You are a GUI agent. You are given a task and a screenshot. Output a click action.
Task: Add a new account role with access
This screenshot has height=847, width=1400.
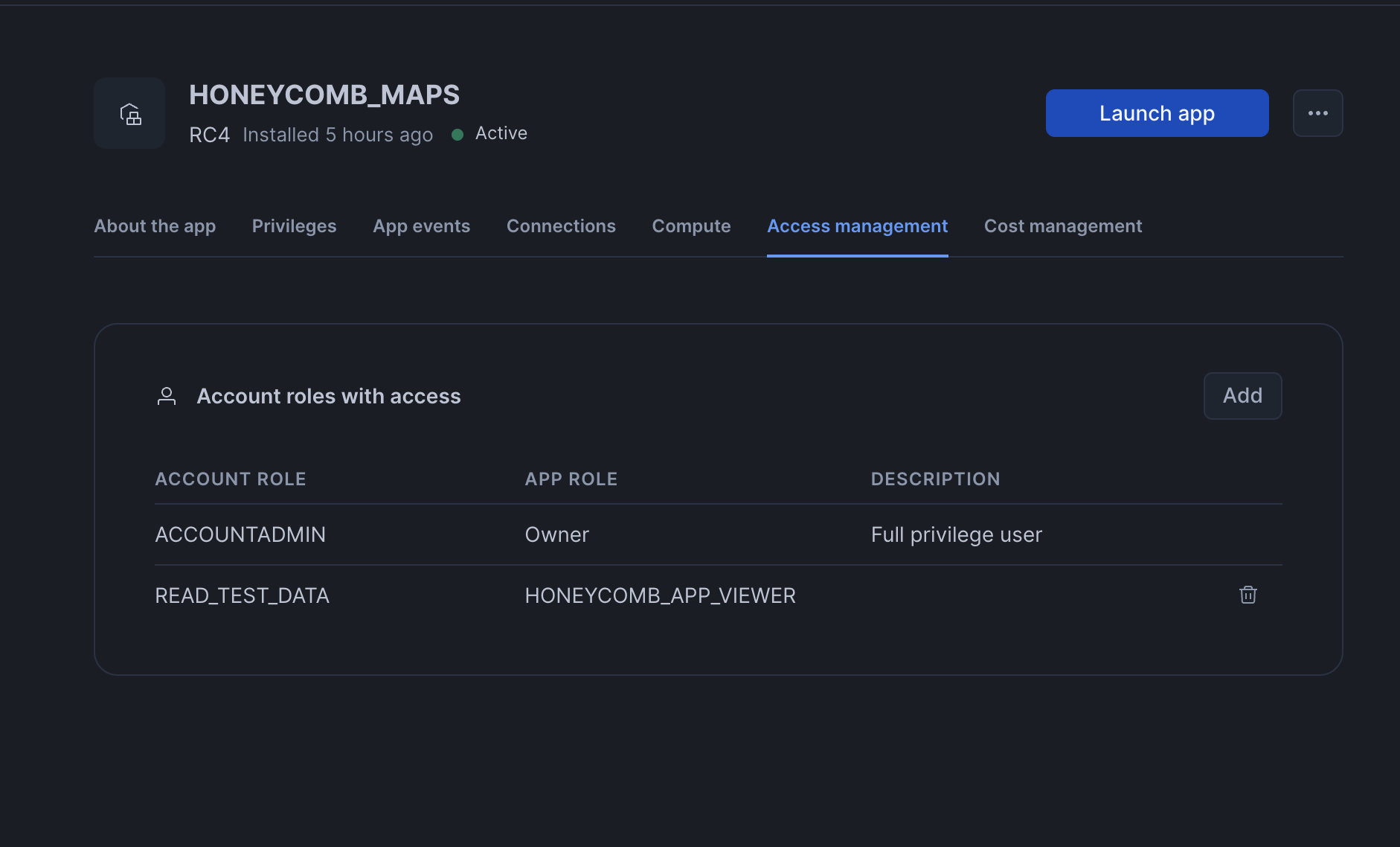1242,395
